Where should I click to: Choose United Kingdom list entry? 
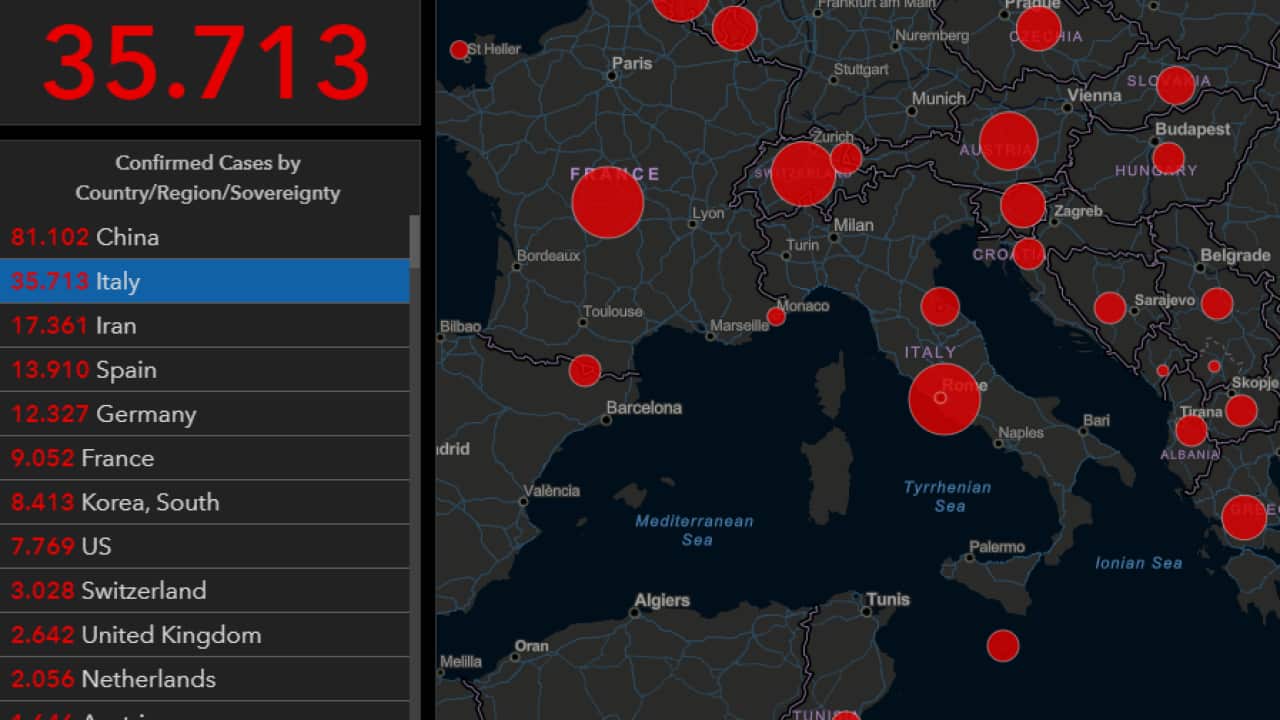(x=204, y=635)
